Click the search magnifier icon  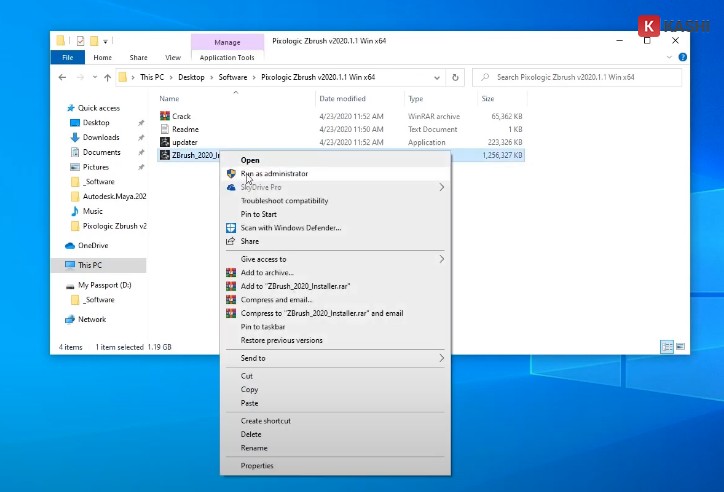(485, 78)
